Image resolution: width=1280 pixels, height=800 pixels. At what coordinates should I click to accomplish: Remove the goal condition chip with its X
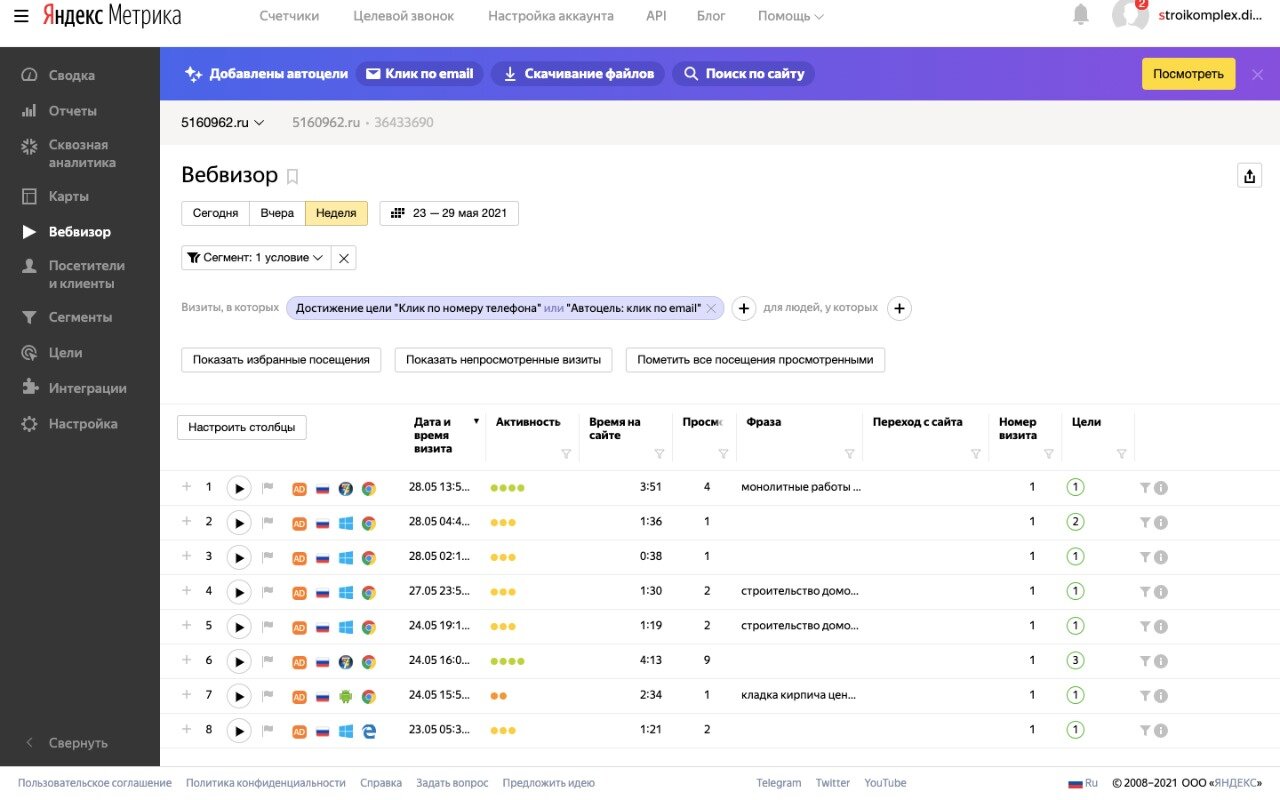711,308
